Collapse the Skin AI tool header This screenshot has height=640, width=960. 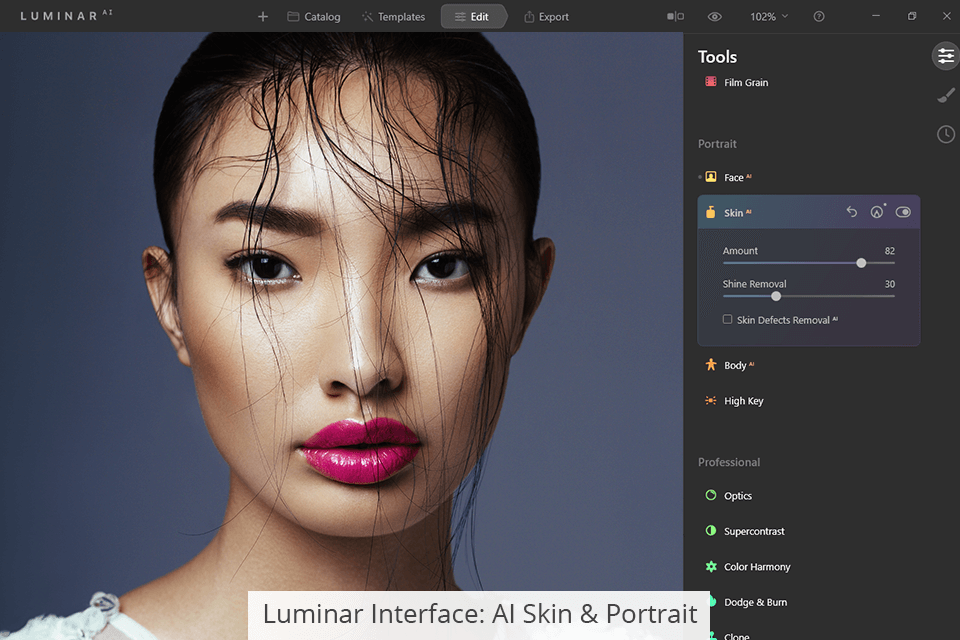click(809, 212)
